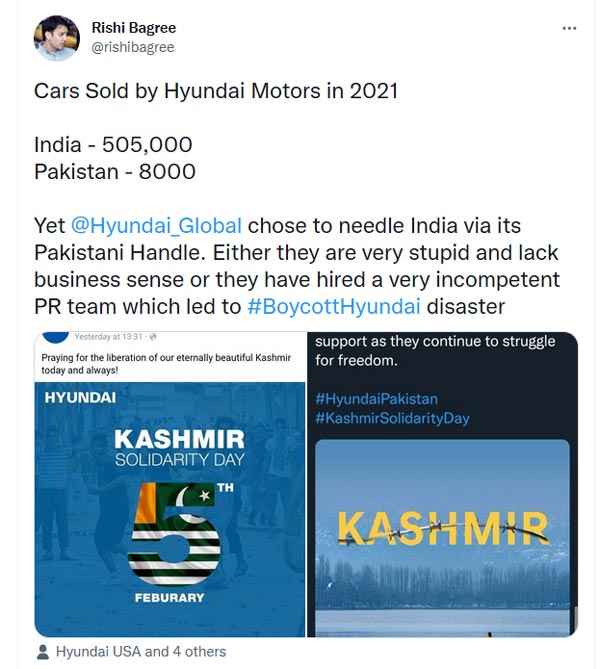
Task: Open the @Hyundai_Global mention
Action: pos(155,226)
